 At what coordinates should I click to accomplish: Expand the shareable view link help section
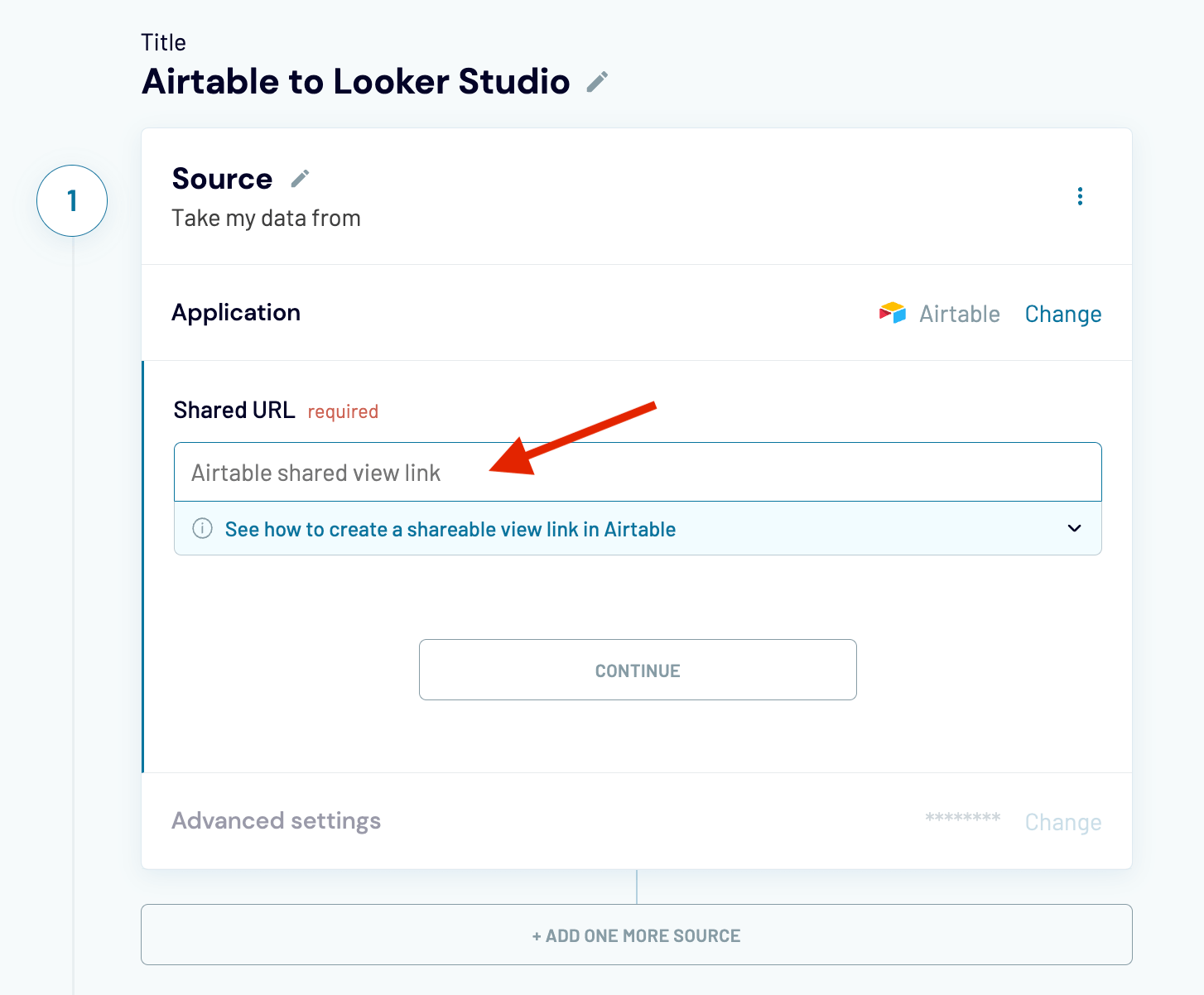click(451, 529)
